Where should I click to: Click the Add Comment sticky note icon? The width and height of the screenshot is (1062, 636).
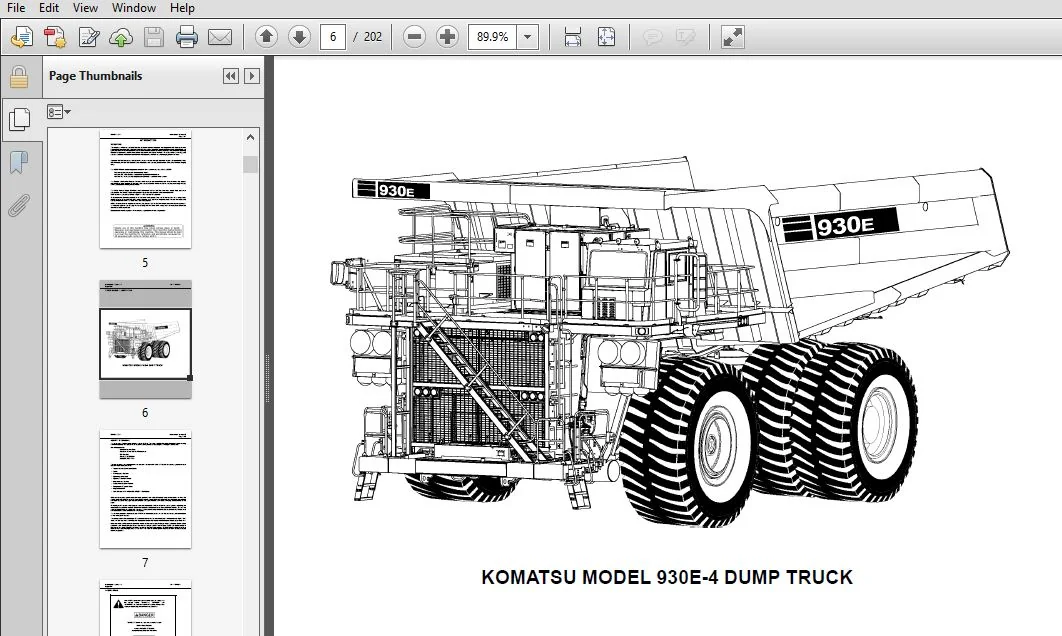tap(652, 37)
